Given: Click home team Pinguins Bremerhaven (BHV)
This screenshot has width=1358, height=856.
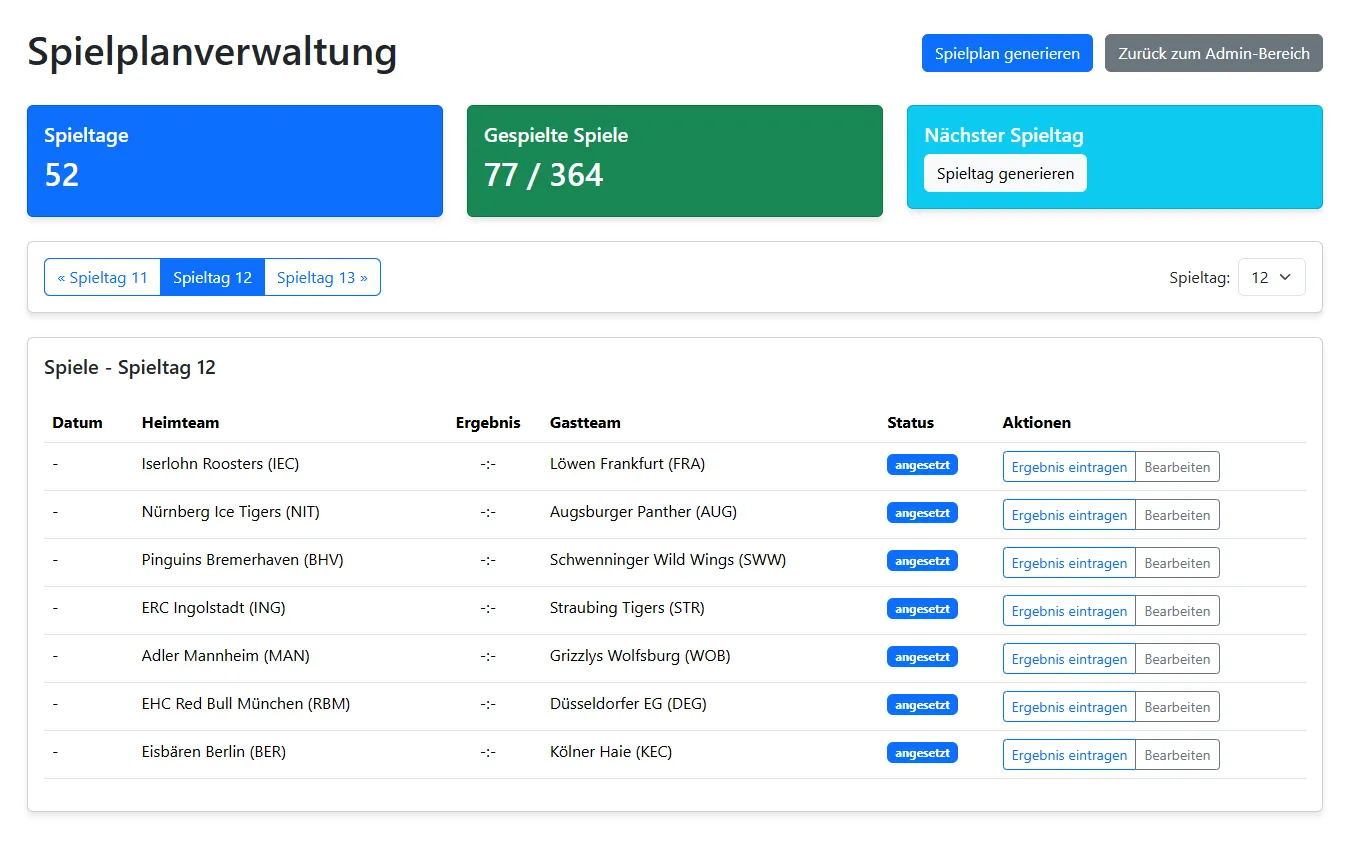Looking at the screenshot, I should click(243, 560).
